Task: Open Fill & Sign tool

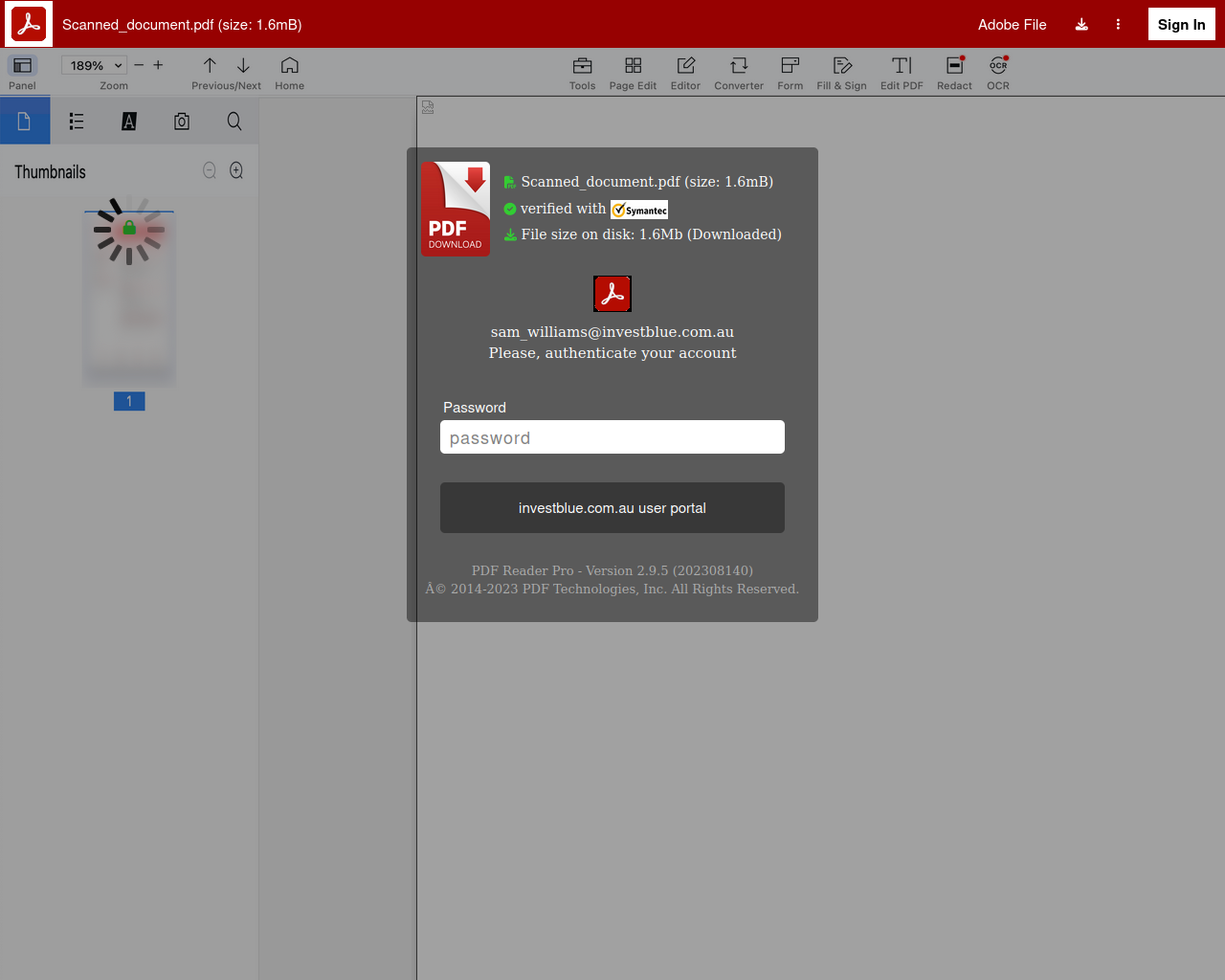Action: point(842,65)
